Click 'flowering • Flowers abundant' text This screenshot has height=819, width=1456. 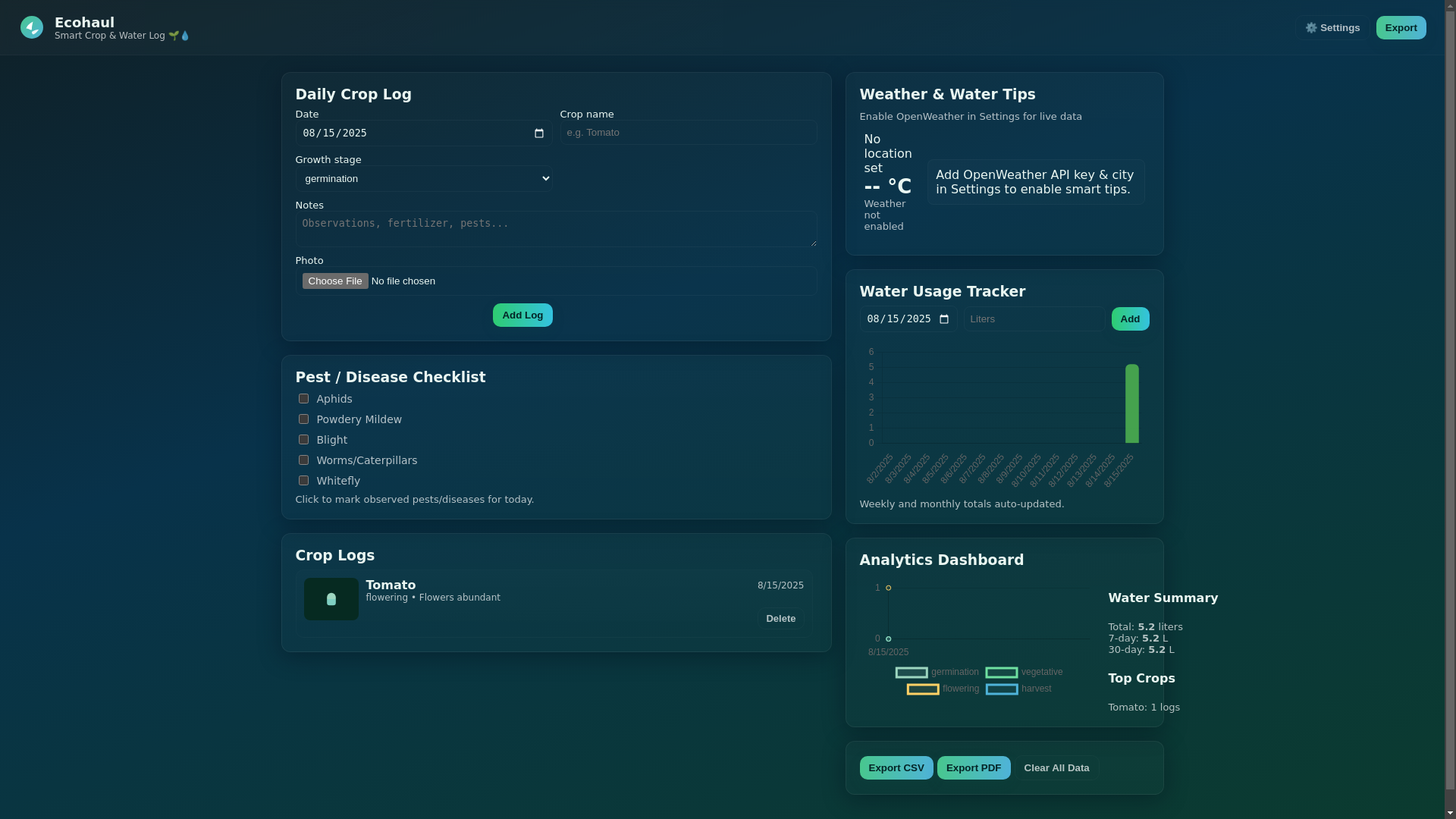[x=433, y=598]
